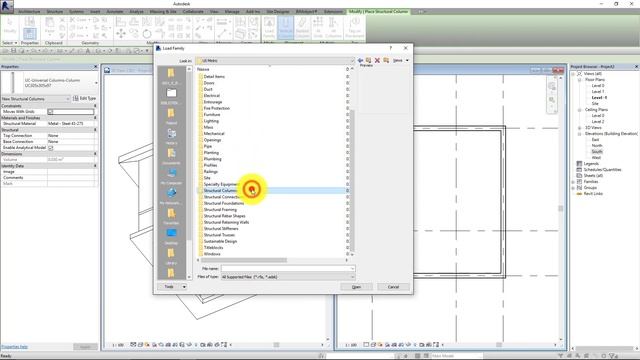The height and width of the screenshot is (360, 640).
Task: Click the At Columns ribbon icon
Action: click(333, 27)
